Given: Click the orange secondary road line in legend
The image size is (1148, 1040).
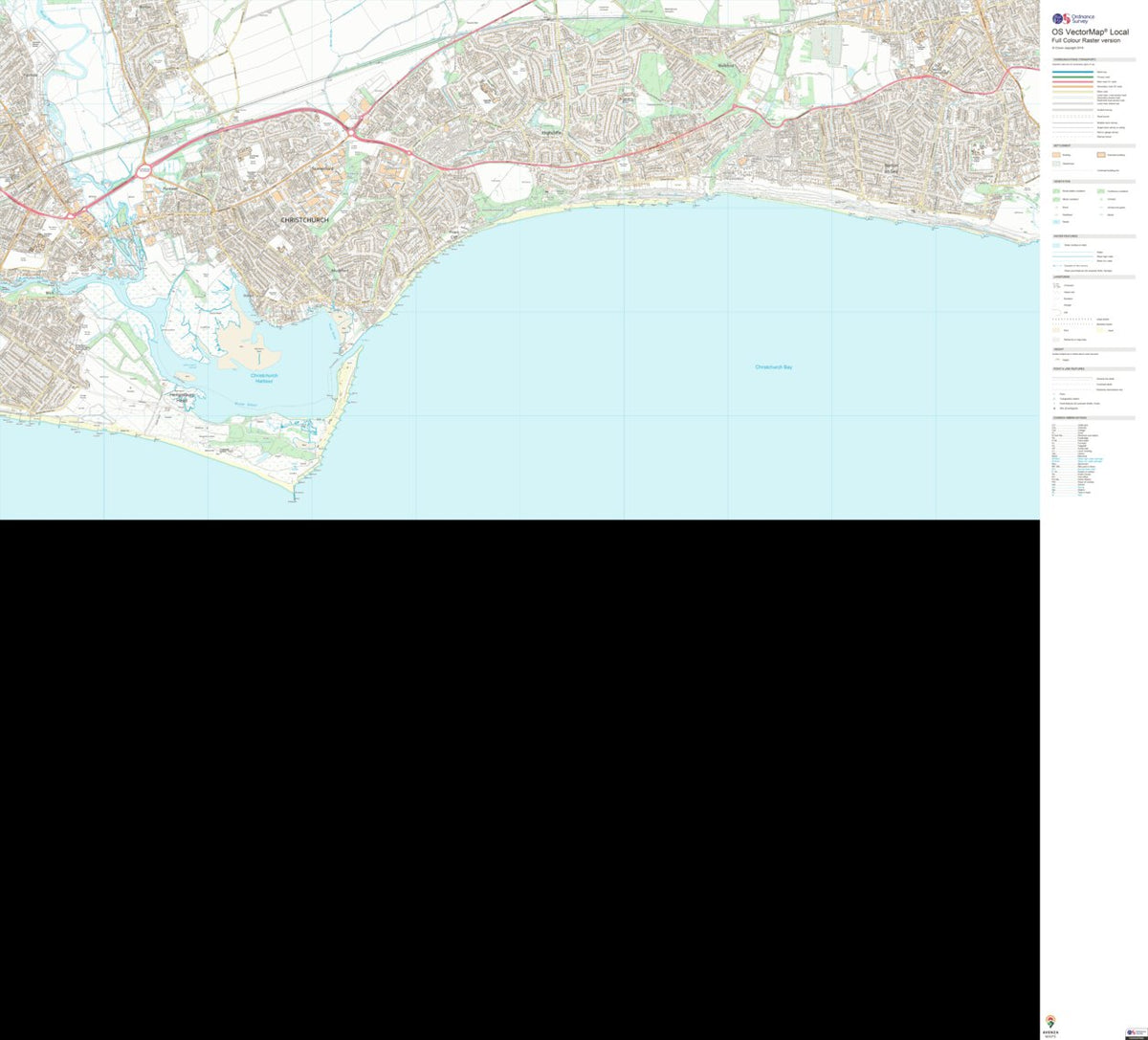Looking at the screenshot, I should [1072, 86].
